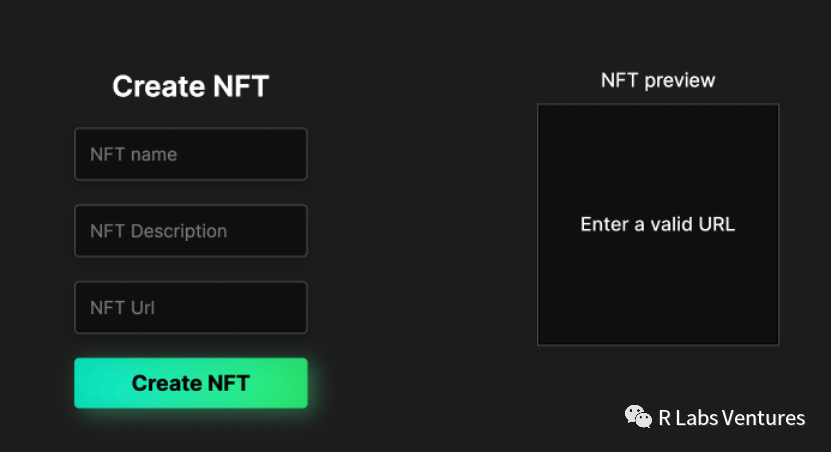The height and width of the screenshot is (452, 832).
Task: Click into the NFT Description field
Action: point(190,231)
